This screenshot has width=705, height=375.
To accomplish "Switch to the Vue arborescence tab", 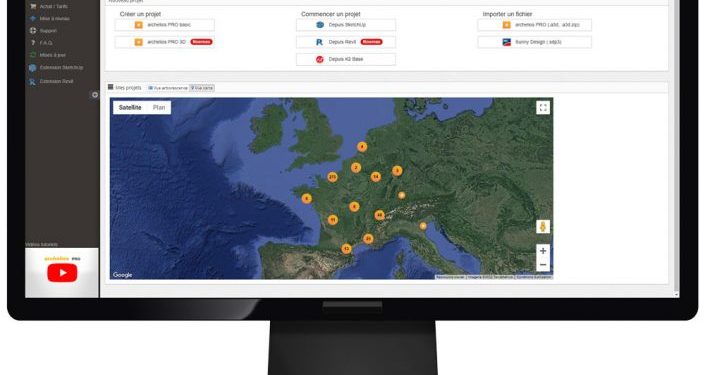I will pos(168,88).
